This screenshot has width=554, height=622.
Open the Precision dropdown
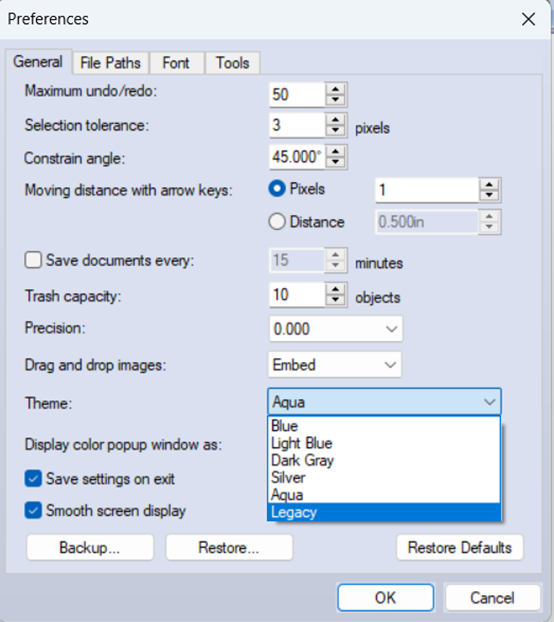(336, 329)
